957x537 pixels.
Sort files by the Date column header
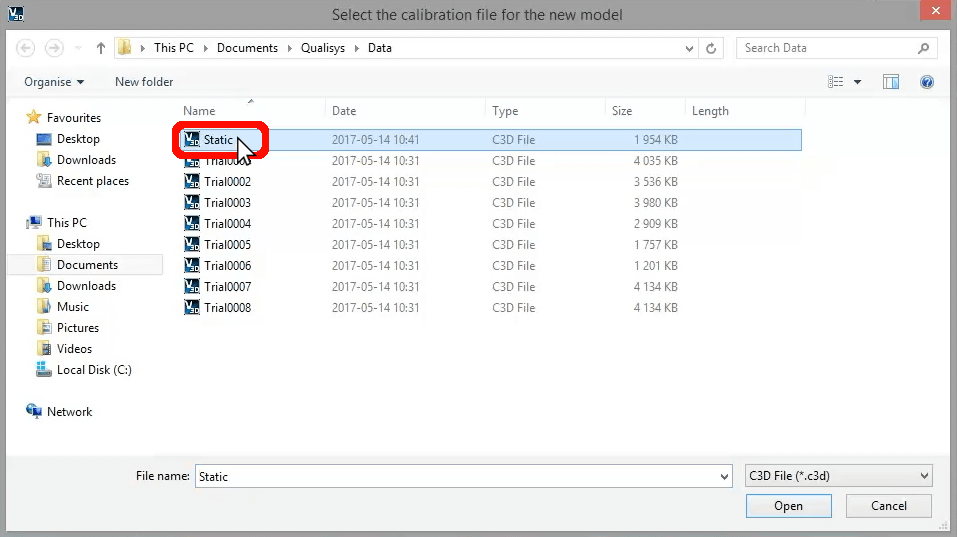[344, 111]
